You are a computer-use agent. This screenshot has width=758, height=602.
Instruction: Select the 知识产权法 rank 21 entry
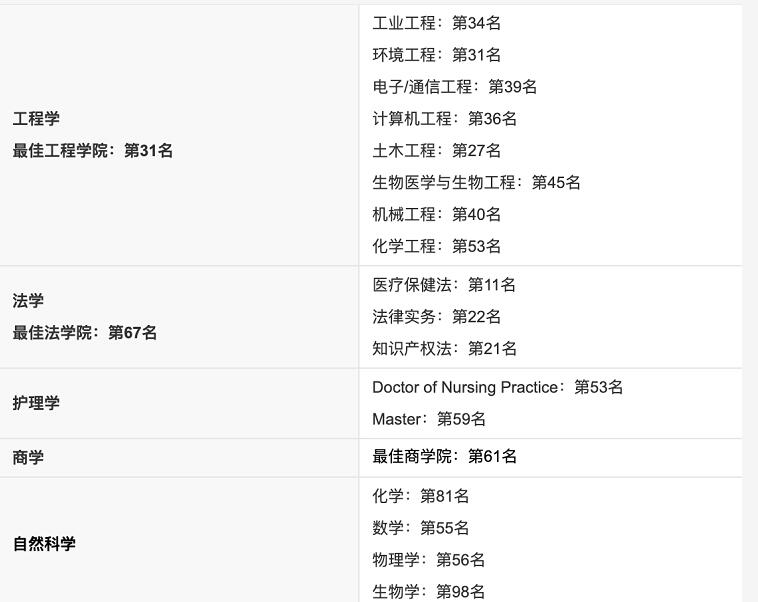pyautogui.click(x=444, y=349)
